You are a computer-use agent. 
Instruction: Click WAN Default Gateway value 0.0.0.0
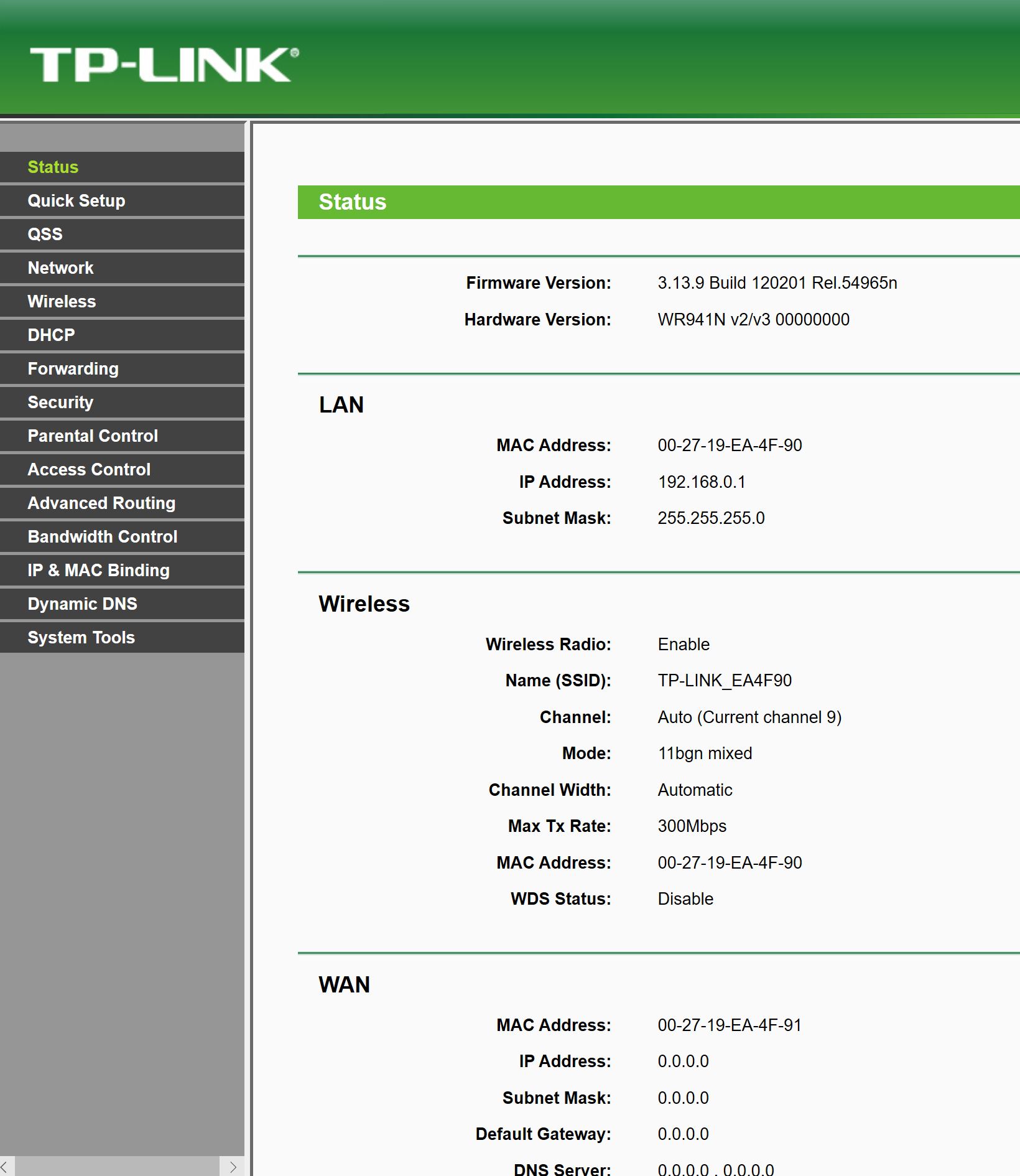684,1134
